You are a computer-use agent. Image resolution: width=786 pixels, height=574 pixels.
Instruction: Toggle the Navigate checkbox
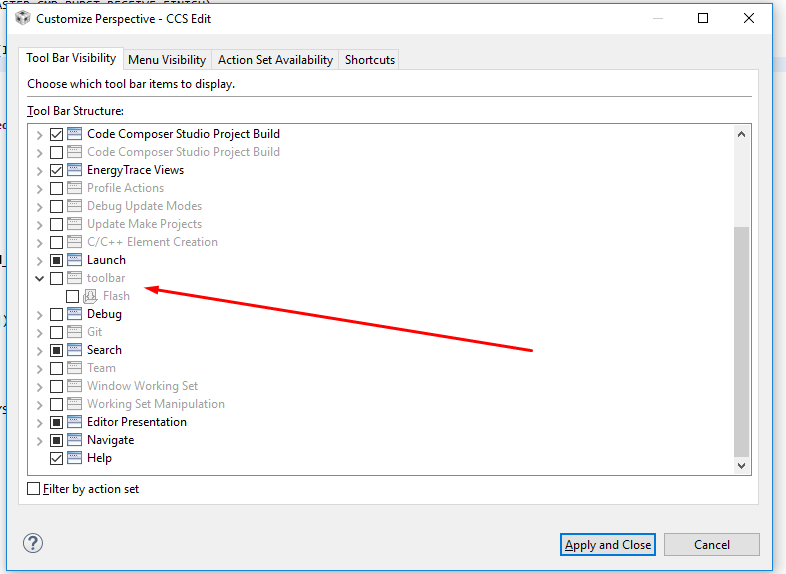click(x=56, y=440)
